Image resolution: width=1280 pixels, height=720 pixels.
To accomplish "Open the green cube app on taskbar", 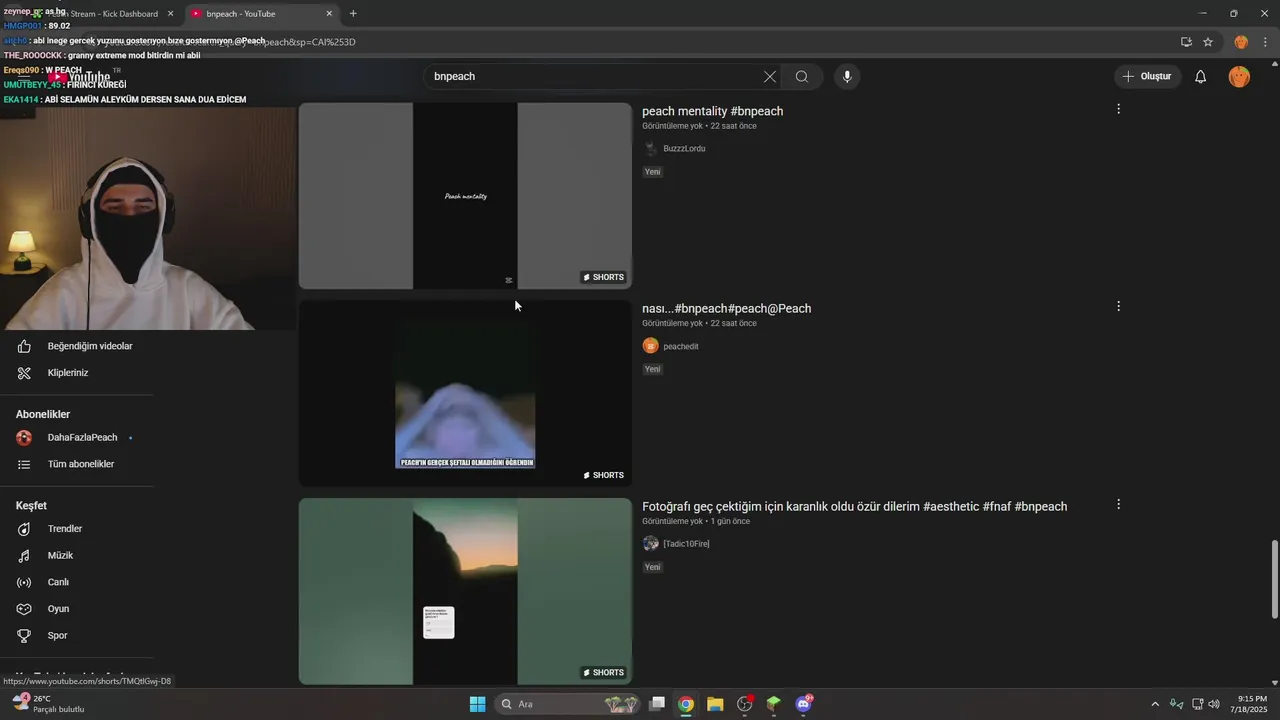I will click(x=773, y=704).
